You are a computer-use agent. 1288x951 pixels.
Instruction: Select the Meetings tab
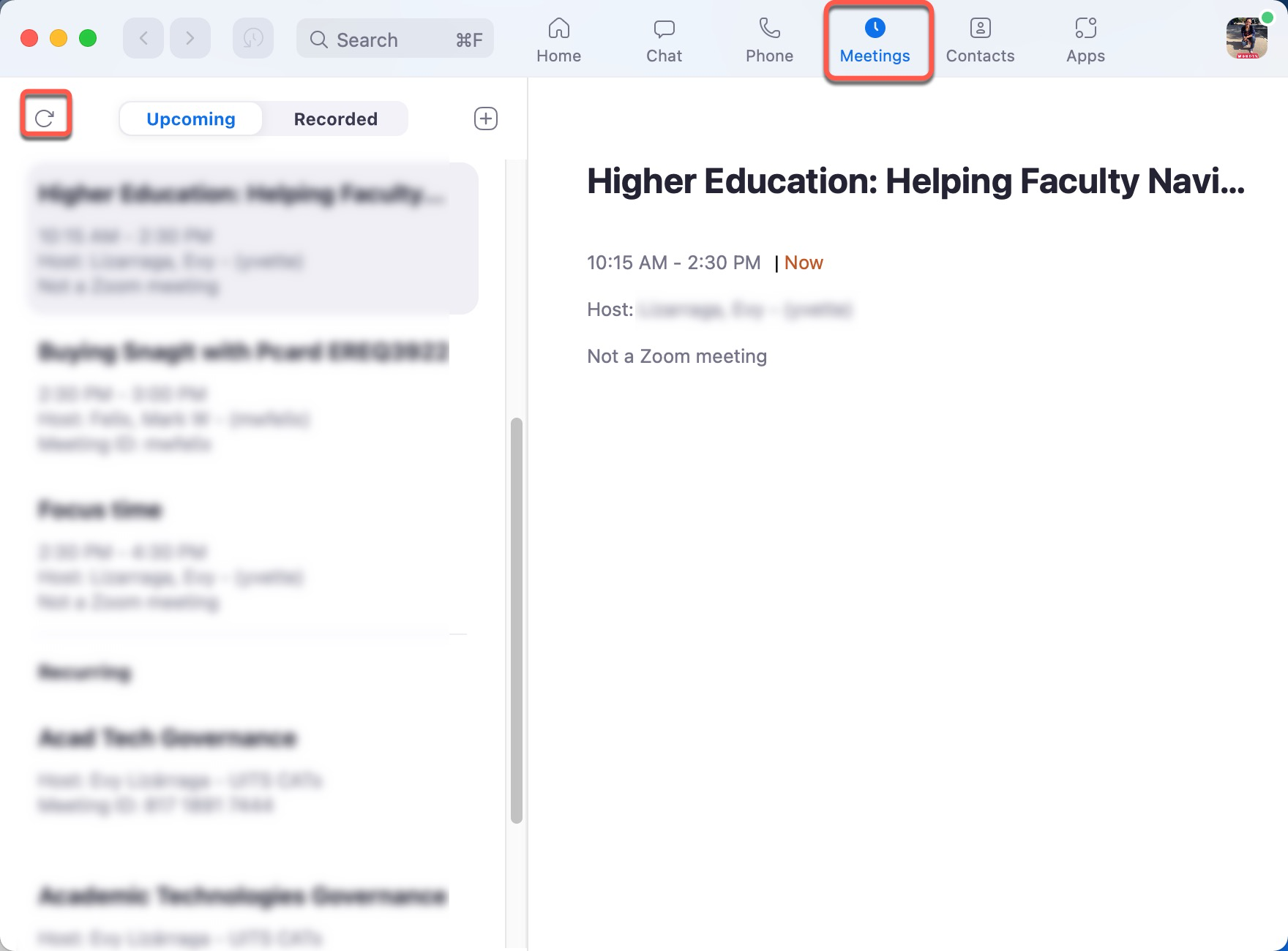coord(875,41)
